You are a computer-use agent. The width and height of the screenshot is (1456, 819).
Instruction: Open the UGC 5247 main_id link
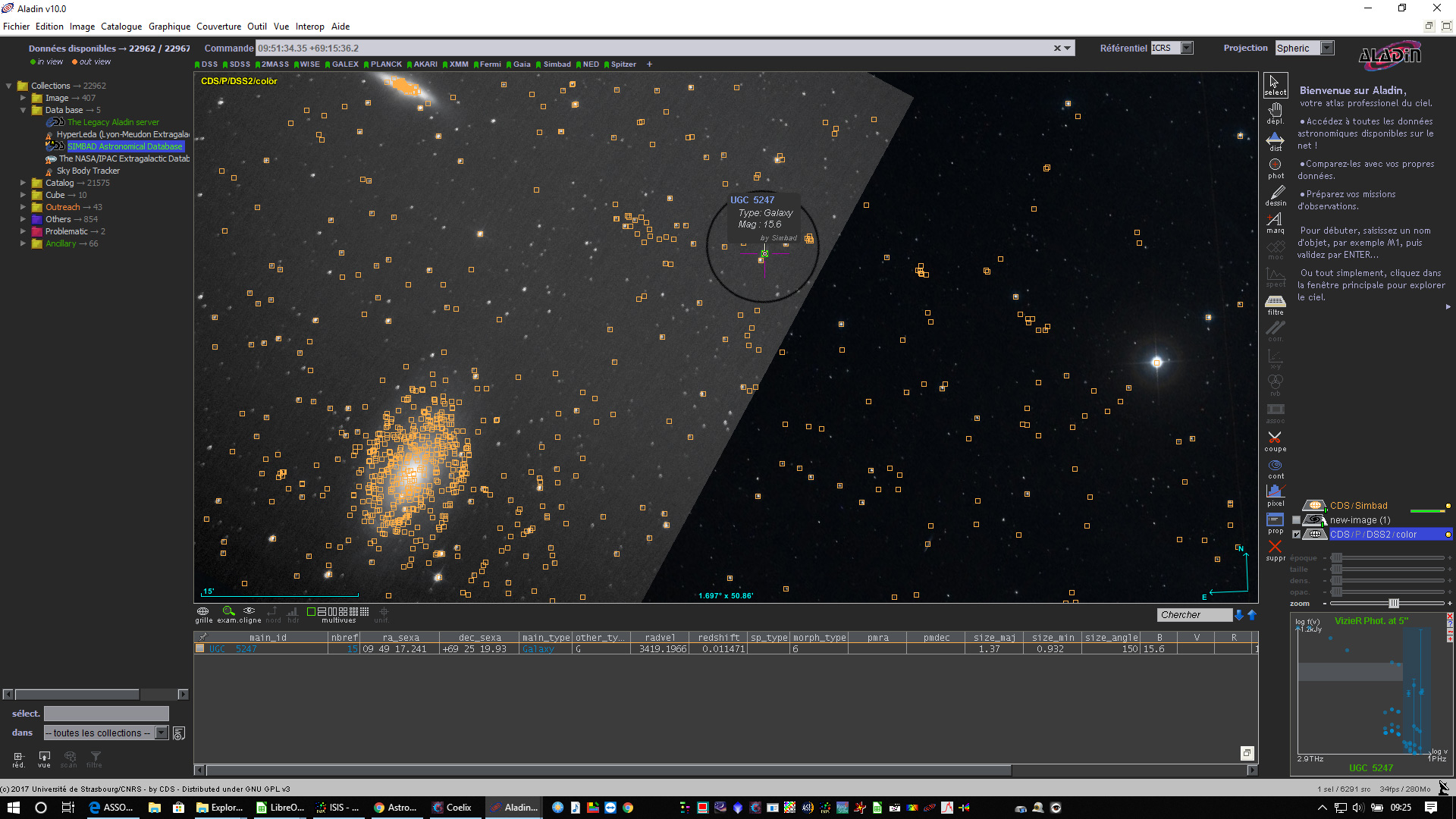[x=233, y=649]
